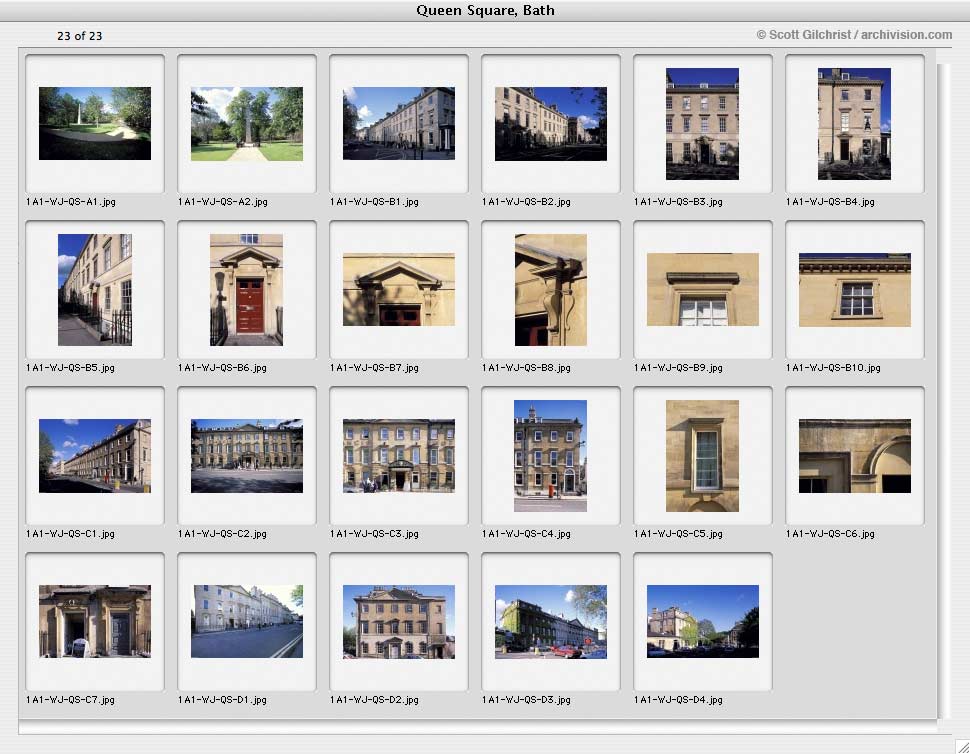The height and width of the screenshot is (754, 970).
Task: Click the 1A1-WJ-QS-B8.jpg bracket detail thumbnail
Action: [551, 289]
